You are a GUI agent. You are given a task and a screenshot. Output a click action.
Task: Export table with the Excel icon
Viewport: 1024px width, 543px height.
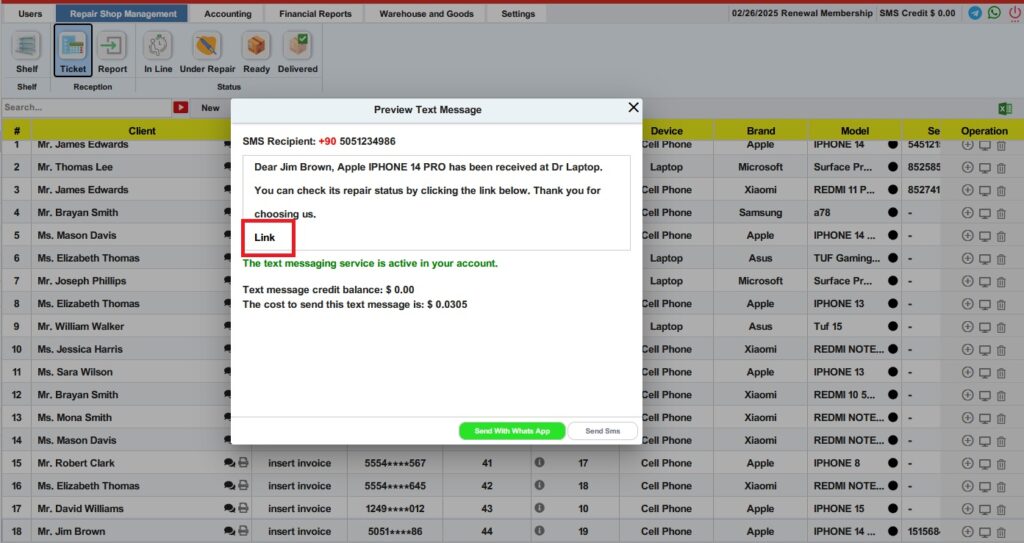pos(1005,108)
